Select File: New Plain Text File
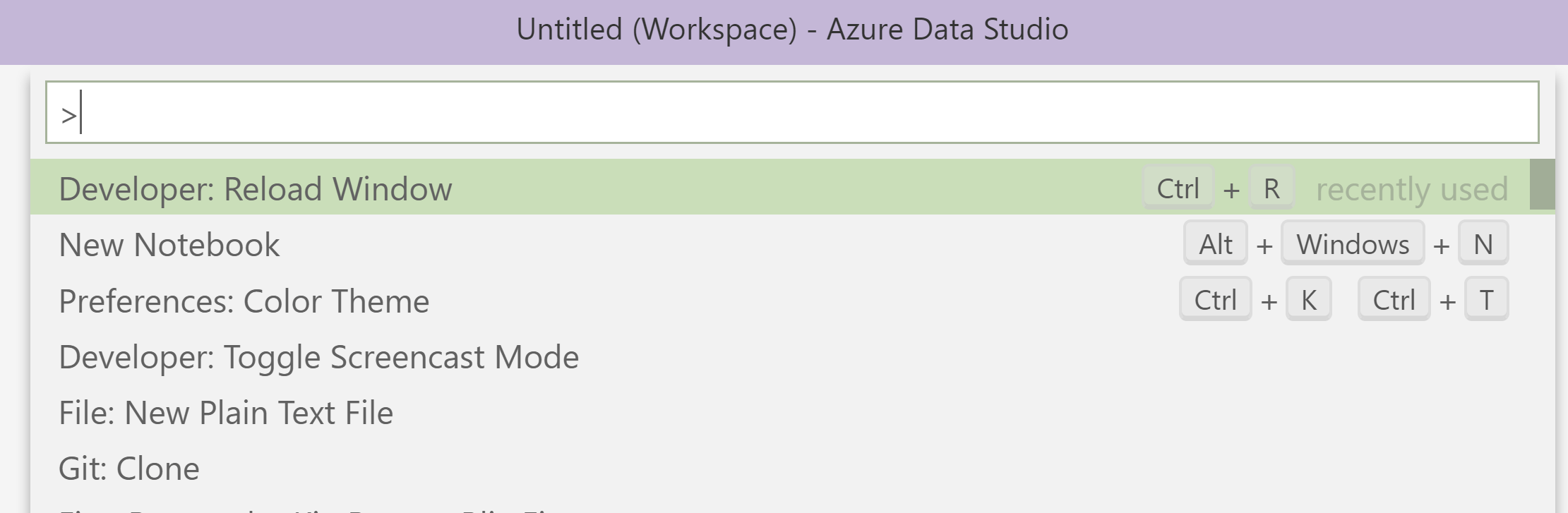 (226, 413)
